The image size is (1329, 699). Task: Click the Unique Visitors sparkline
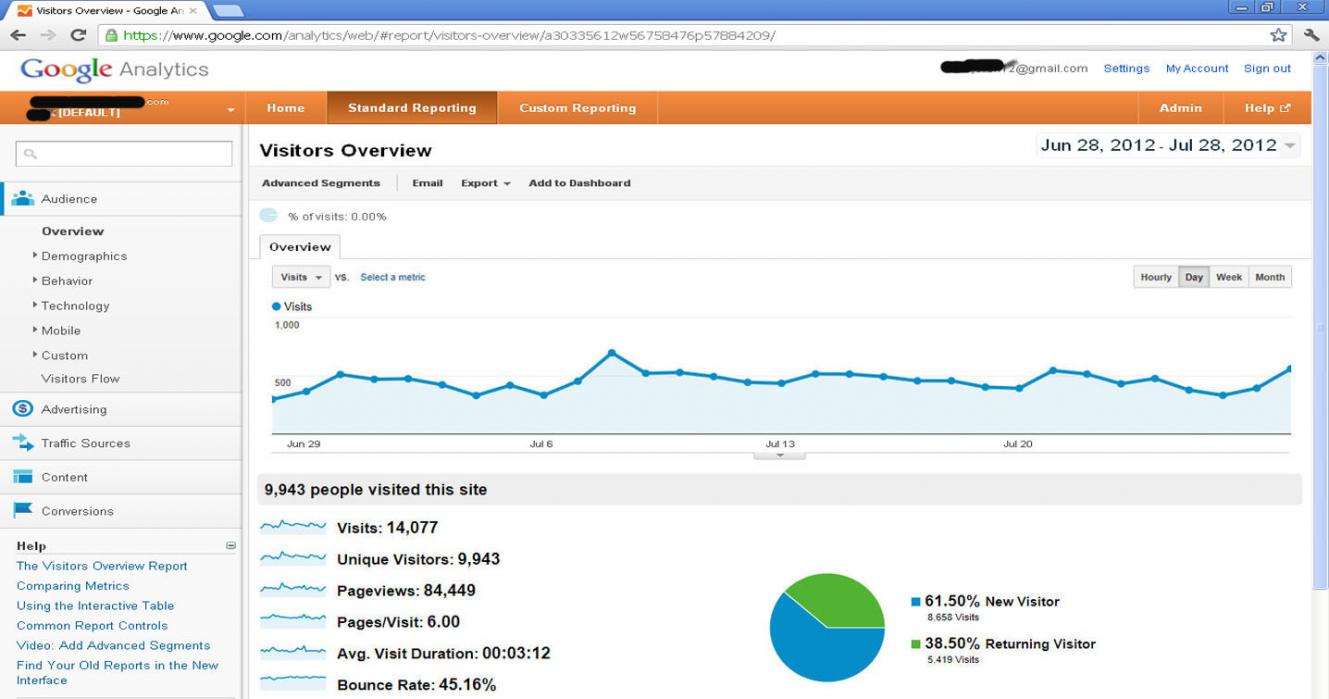[293, 558]
